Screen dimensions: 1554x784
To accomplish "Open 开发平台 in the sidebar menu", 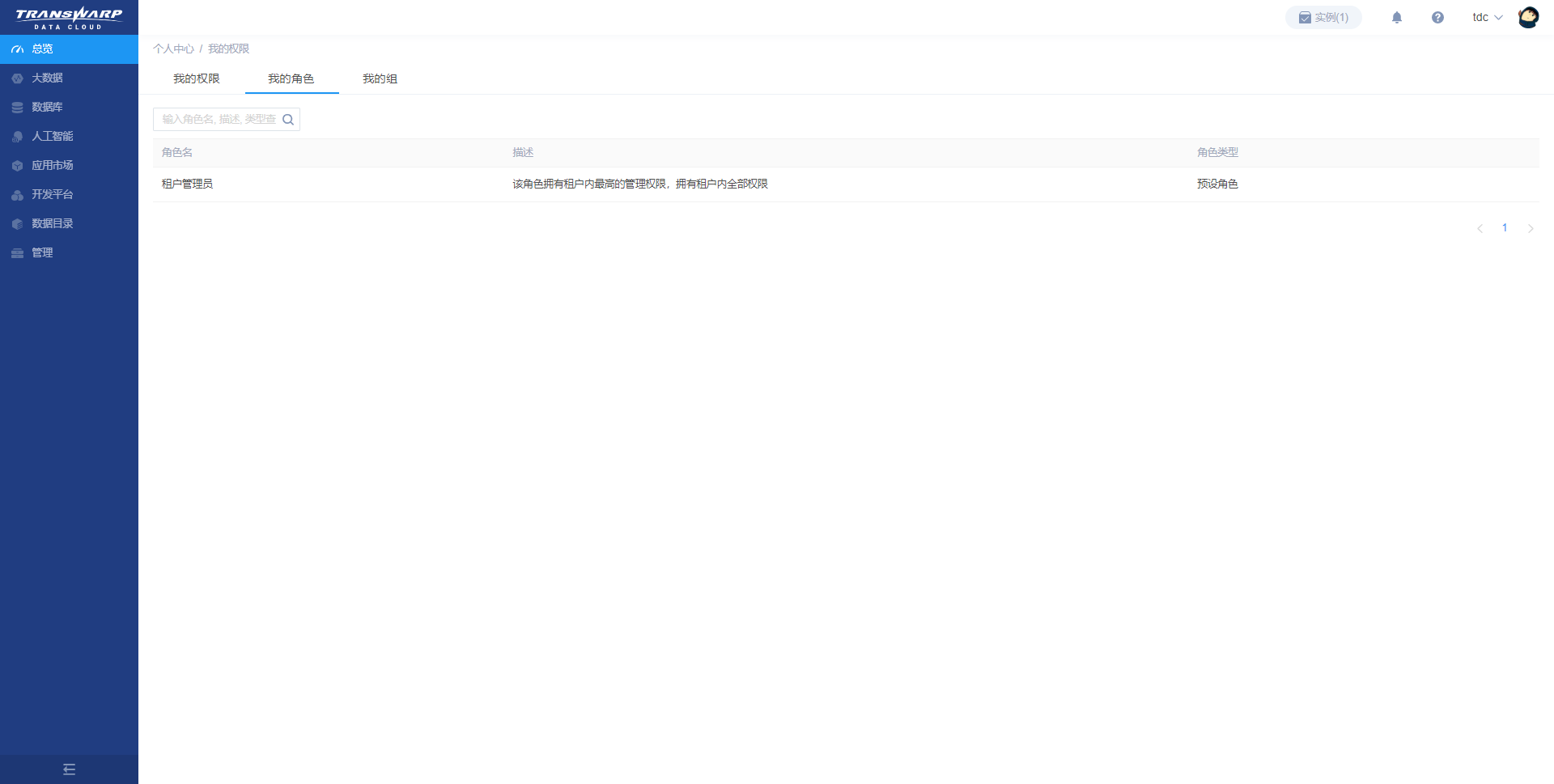I will tap(69, 195).
